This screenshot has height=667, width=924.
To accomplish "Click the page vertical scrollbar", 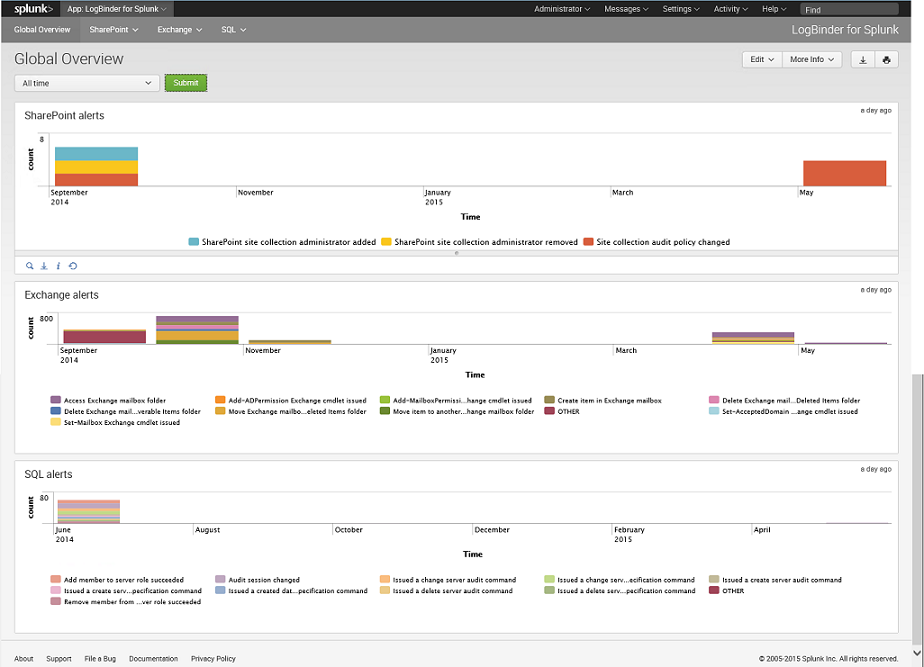I will click(x=917, y=510).
